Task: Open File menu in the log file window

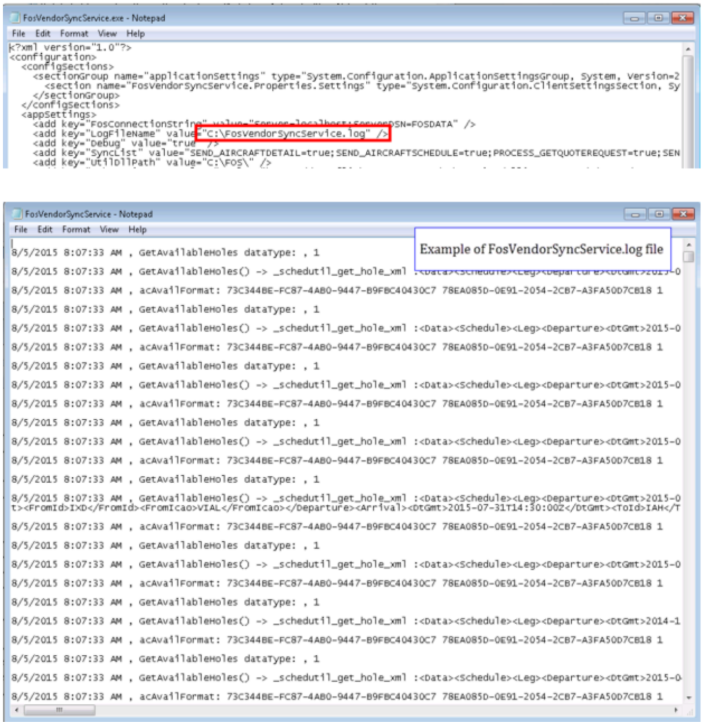Action: pos(16,229)
